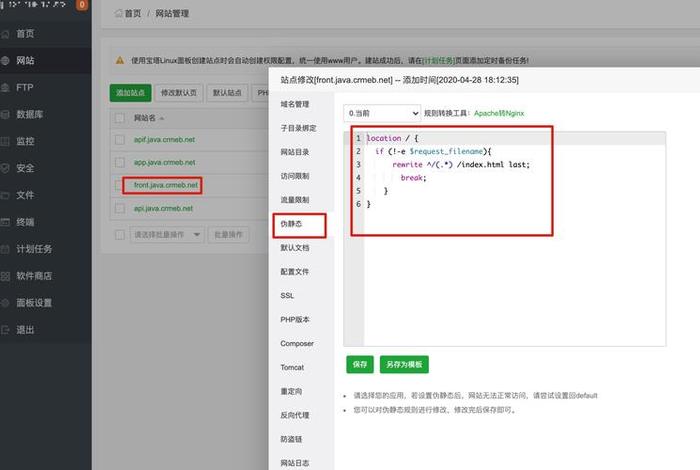Switch to the 子目录绑定 tab
This screenshot has width=700, height=470.
click(298, 128)
